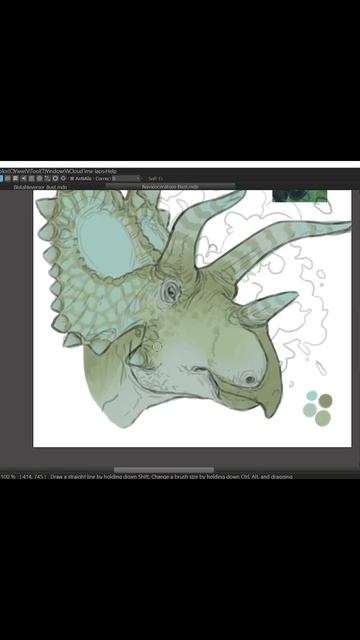Screen dimensions: 360x640
Task: Open the Help menu
Action: pos(111,171)
